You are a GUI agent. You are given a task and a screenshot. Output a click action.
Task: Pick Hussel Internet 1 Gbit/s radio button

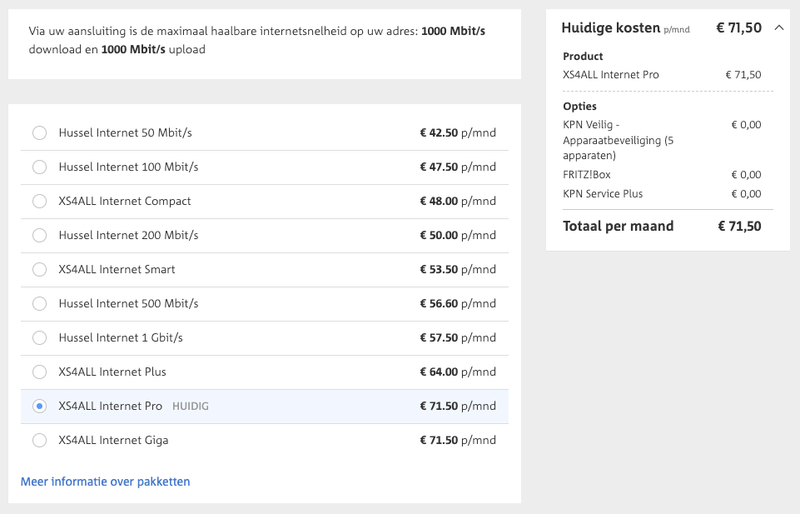tap(39, 338)
